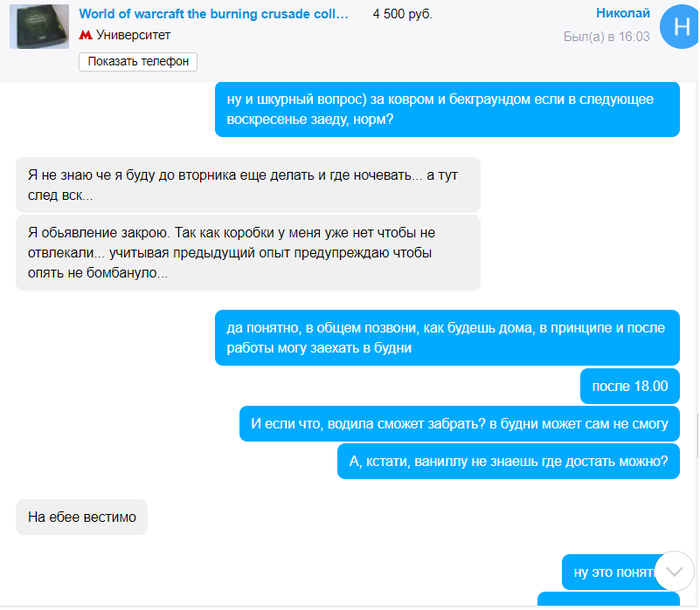
Task: Open Николай's round avatar with letter Н
Action: tap(679, 26)
